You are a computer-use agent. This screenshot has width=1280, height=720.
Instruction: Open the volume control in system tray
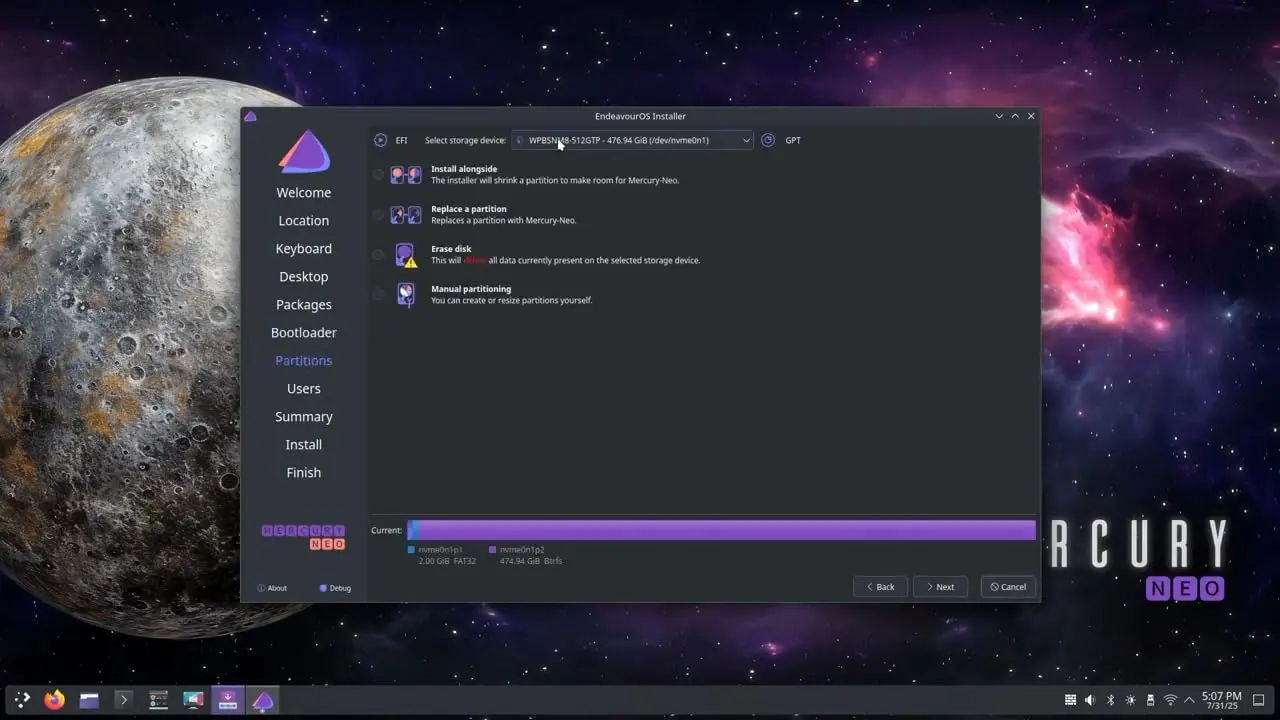(x=1090, y=700)
